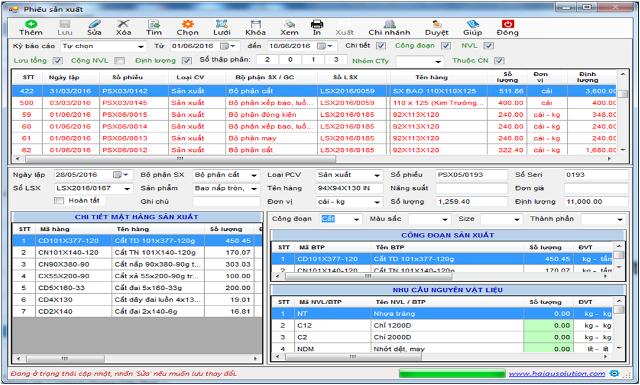The height and width of the screenshot is (385, 640).
Task: Click the Tên hàng header in top grid
Action: click(x=431, y=77)
